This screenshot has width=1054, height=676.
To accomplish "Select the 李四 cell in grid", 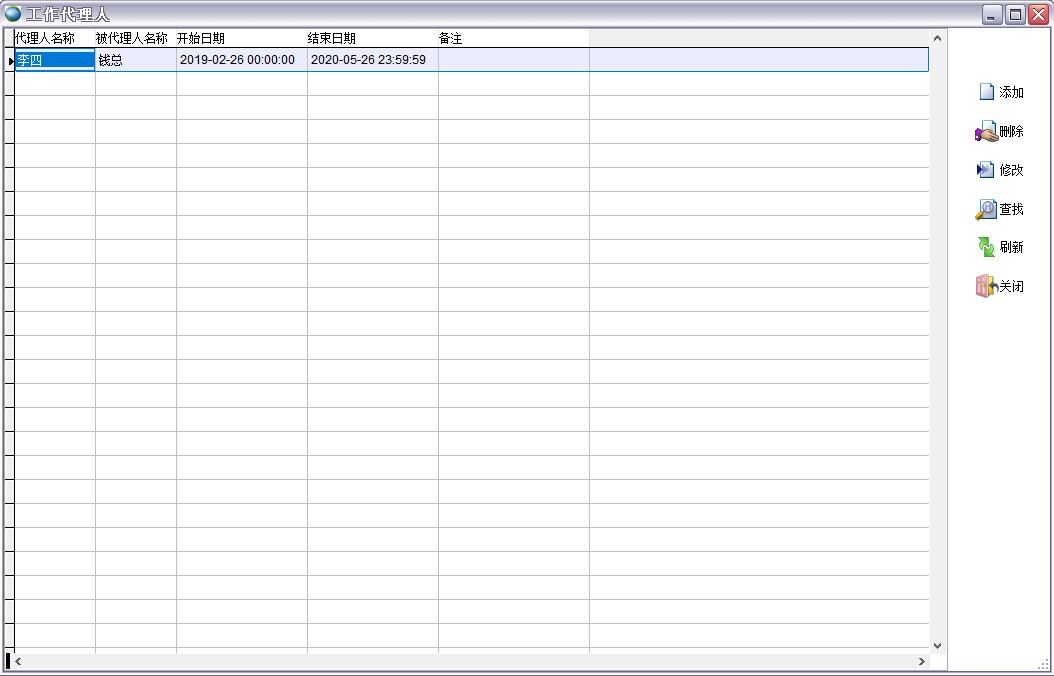I will click(54, 60).
